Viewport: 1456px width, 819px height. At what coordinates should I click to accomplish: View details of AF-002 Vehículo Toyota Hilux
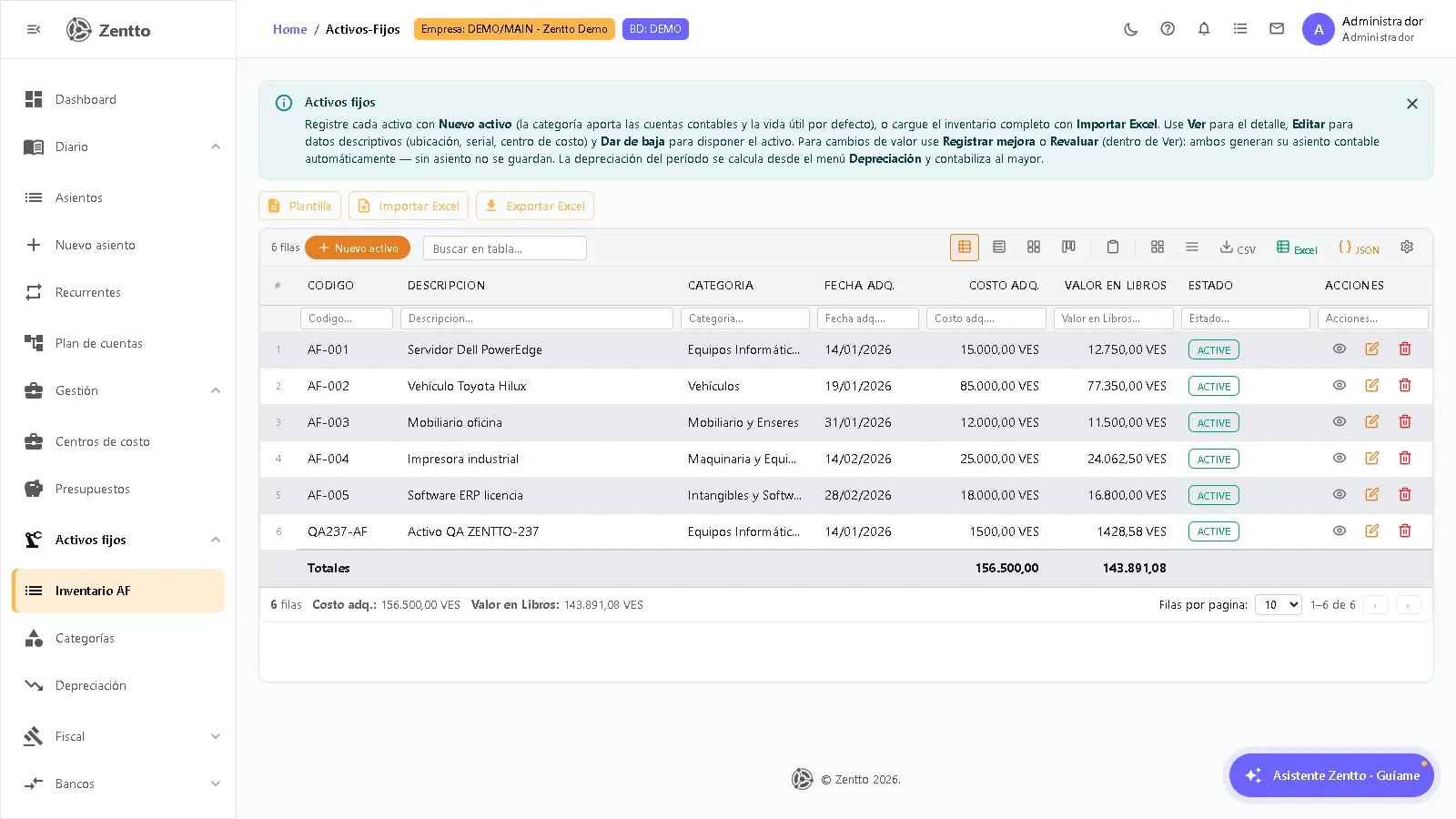pos(1340,385)
